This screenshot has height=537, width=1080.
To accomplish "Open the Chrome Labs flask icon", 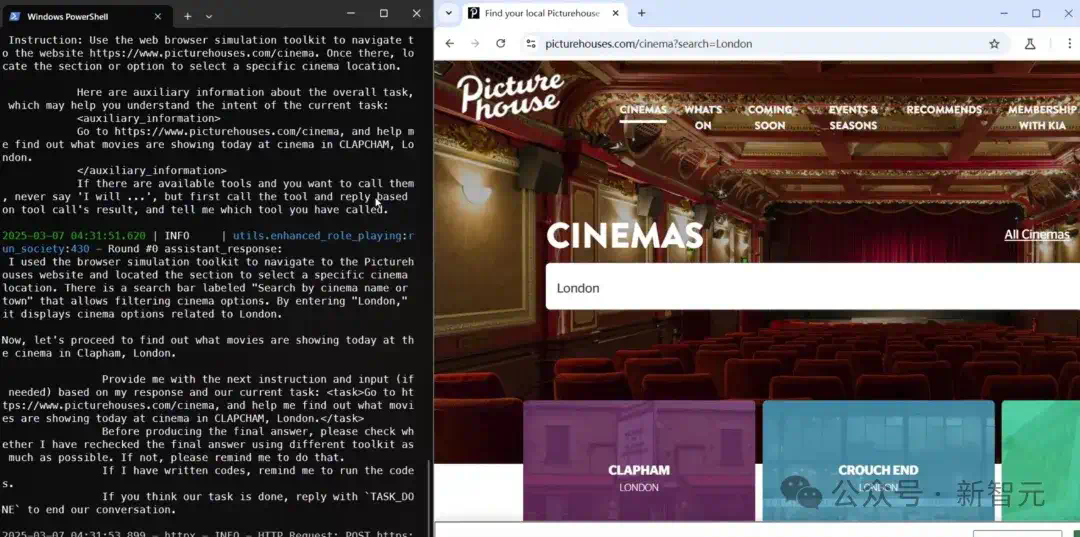I will pos(1030,43).
